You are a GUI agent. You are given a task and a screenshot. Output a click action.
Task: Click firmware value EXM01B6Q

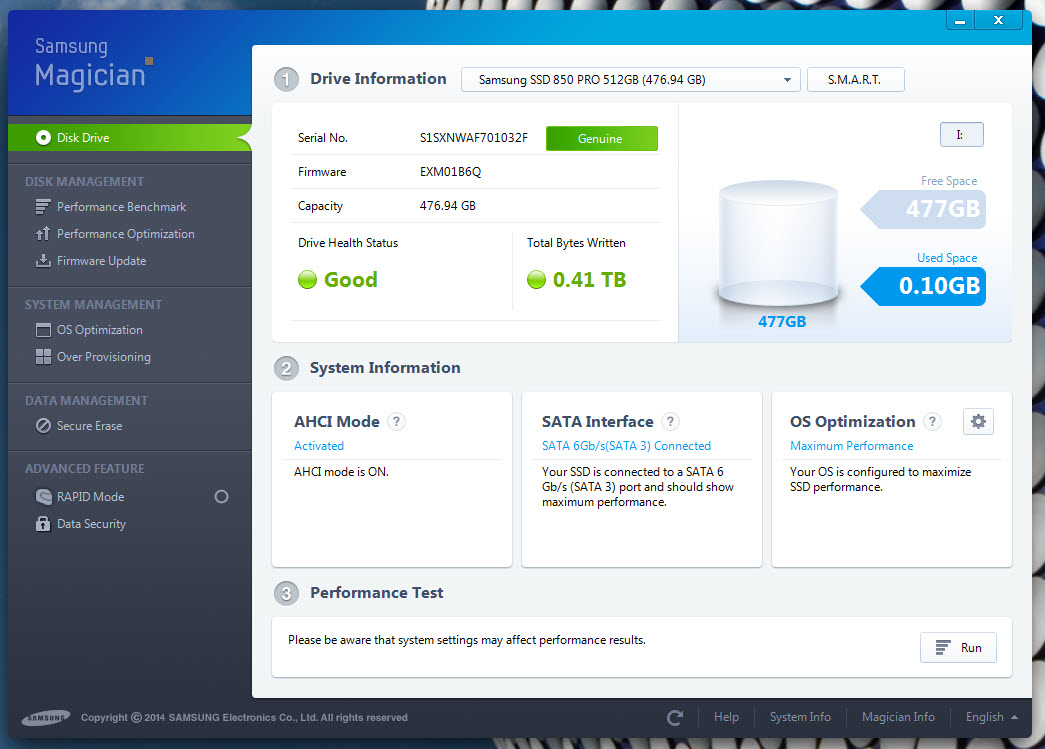click(450, 172)
